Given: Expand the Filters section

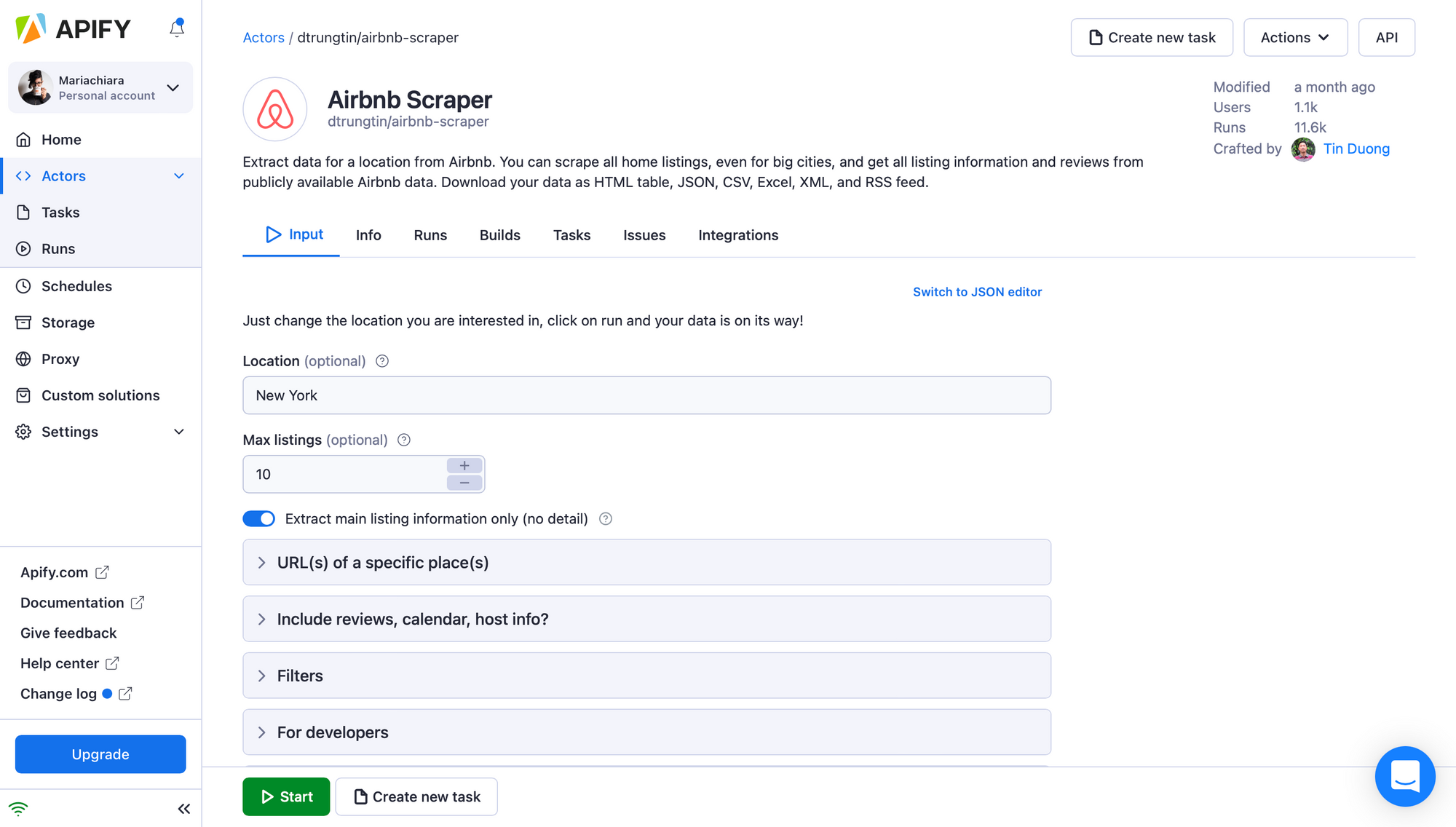Looking at the screenshot, I should click(646, 676).
